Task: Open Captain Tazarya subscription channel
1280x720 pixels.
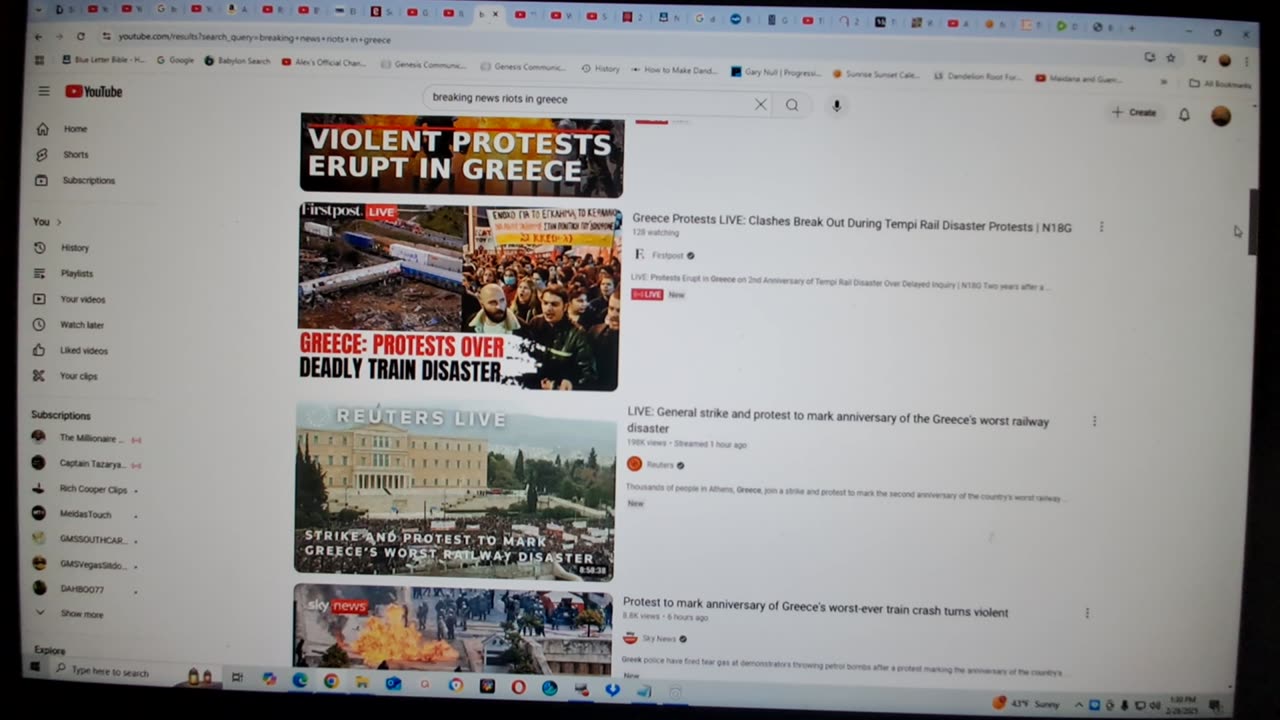Action: 86,464
